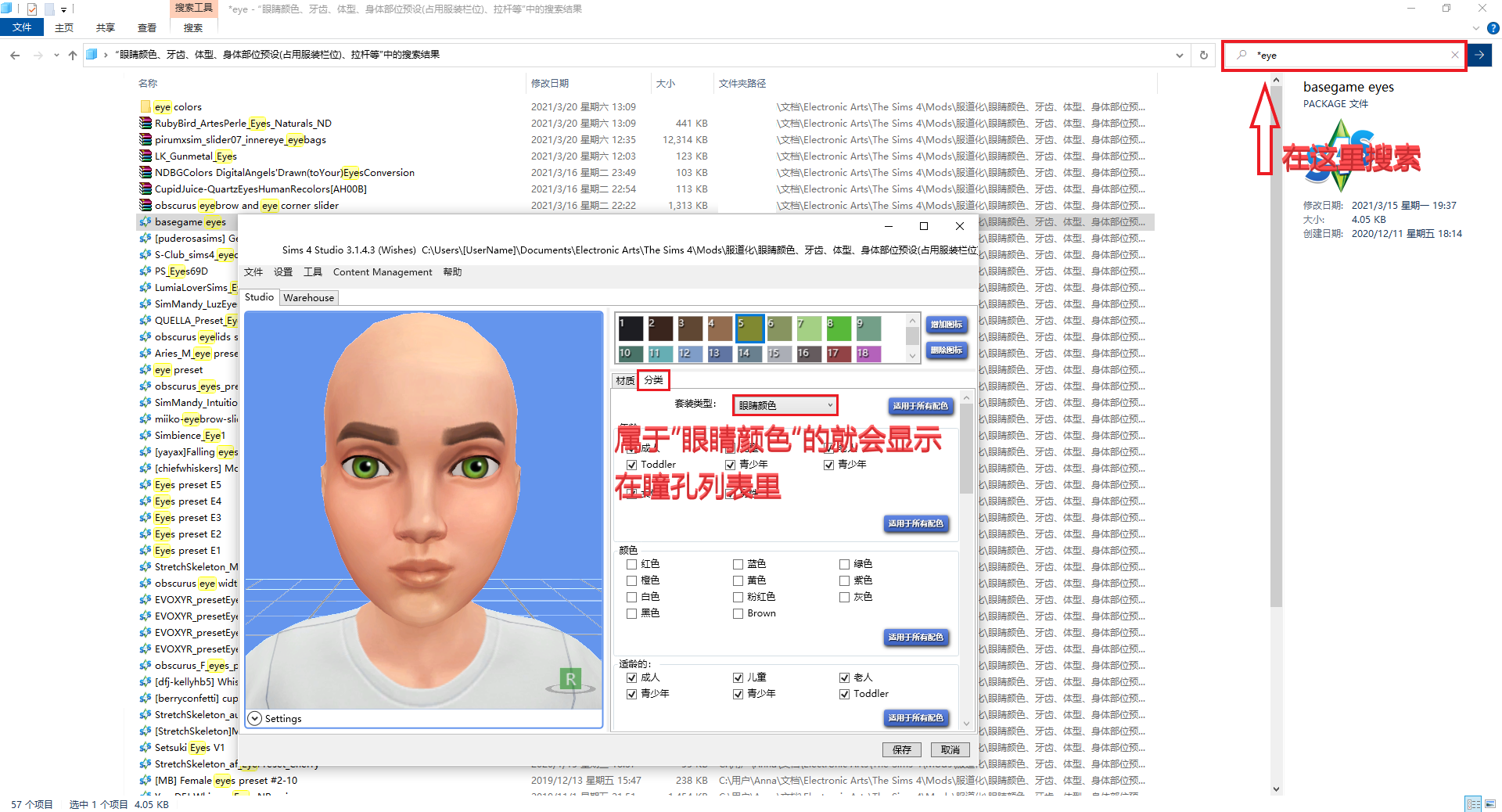Select swatch number 5

point(749,329)
